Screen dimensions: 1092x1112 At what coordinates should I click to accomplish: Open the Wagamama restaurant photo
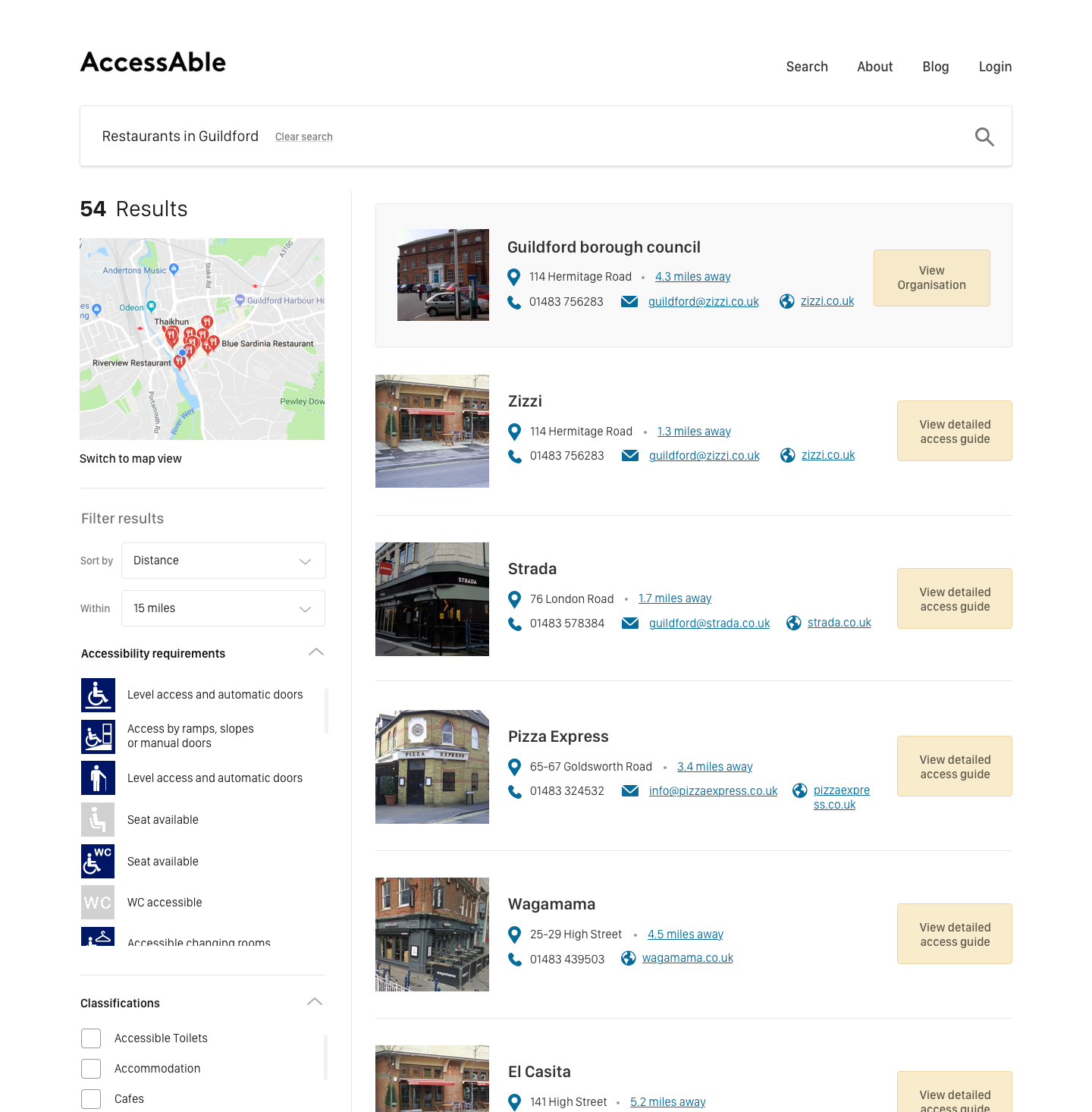click(432, 935)
